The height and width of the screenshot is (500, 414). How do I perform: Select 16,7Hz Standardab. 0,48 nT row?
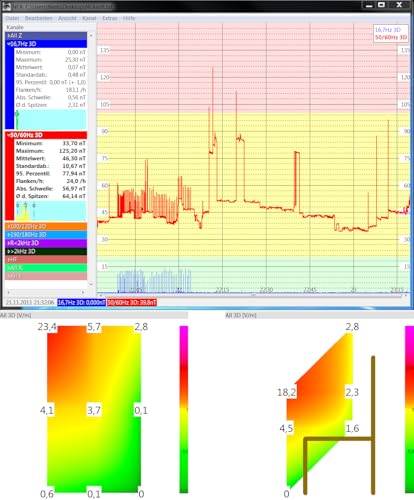tap(51, 75)
